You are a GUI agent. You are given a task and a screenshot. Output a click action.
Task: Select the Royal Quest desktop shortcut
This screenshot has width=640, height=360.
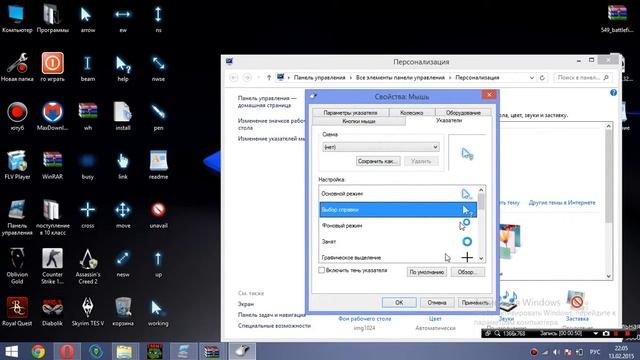[x=17, y=312]
